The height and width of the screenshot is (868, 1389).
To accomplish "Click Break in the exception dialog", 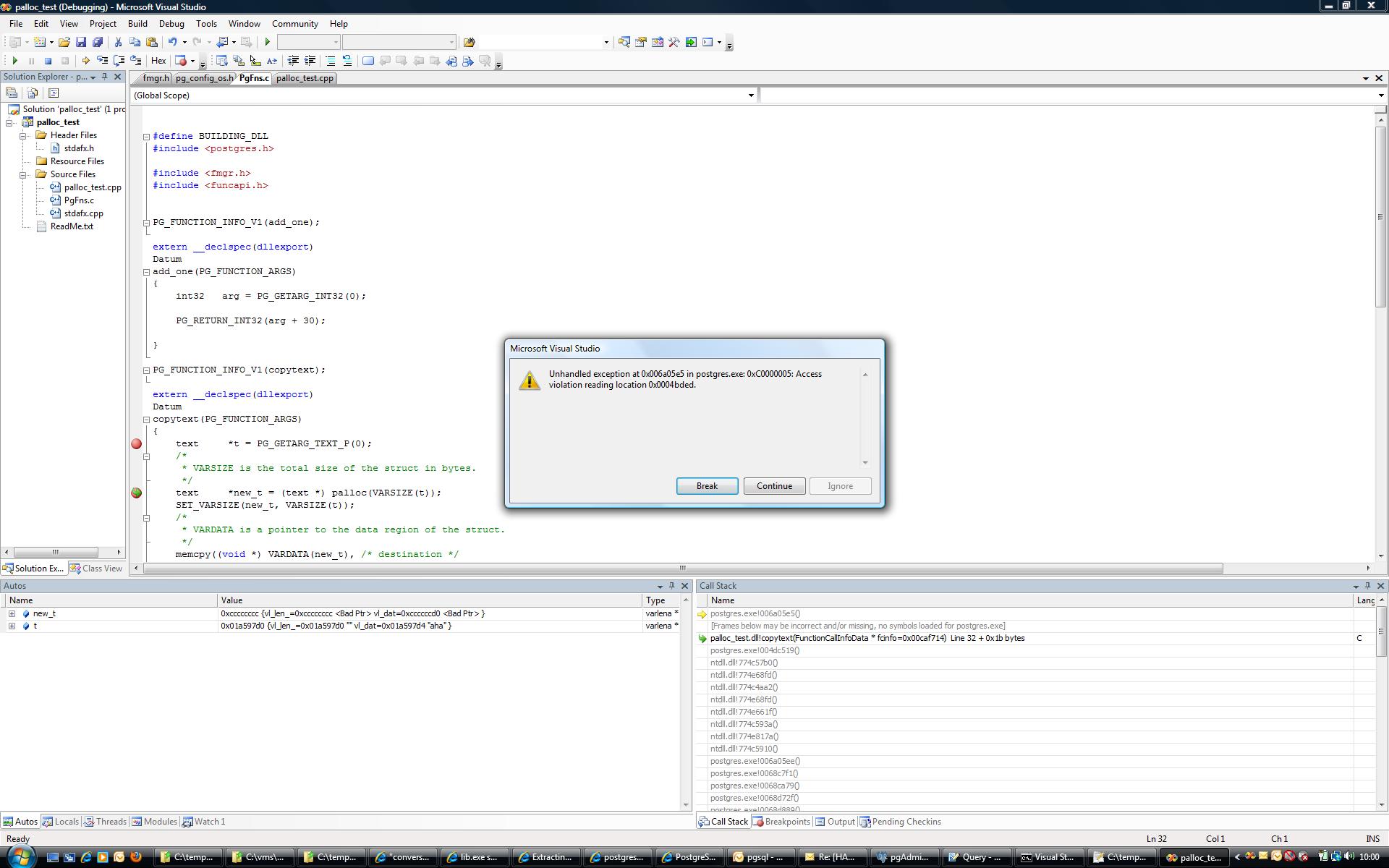I will [x=706, y=486].
